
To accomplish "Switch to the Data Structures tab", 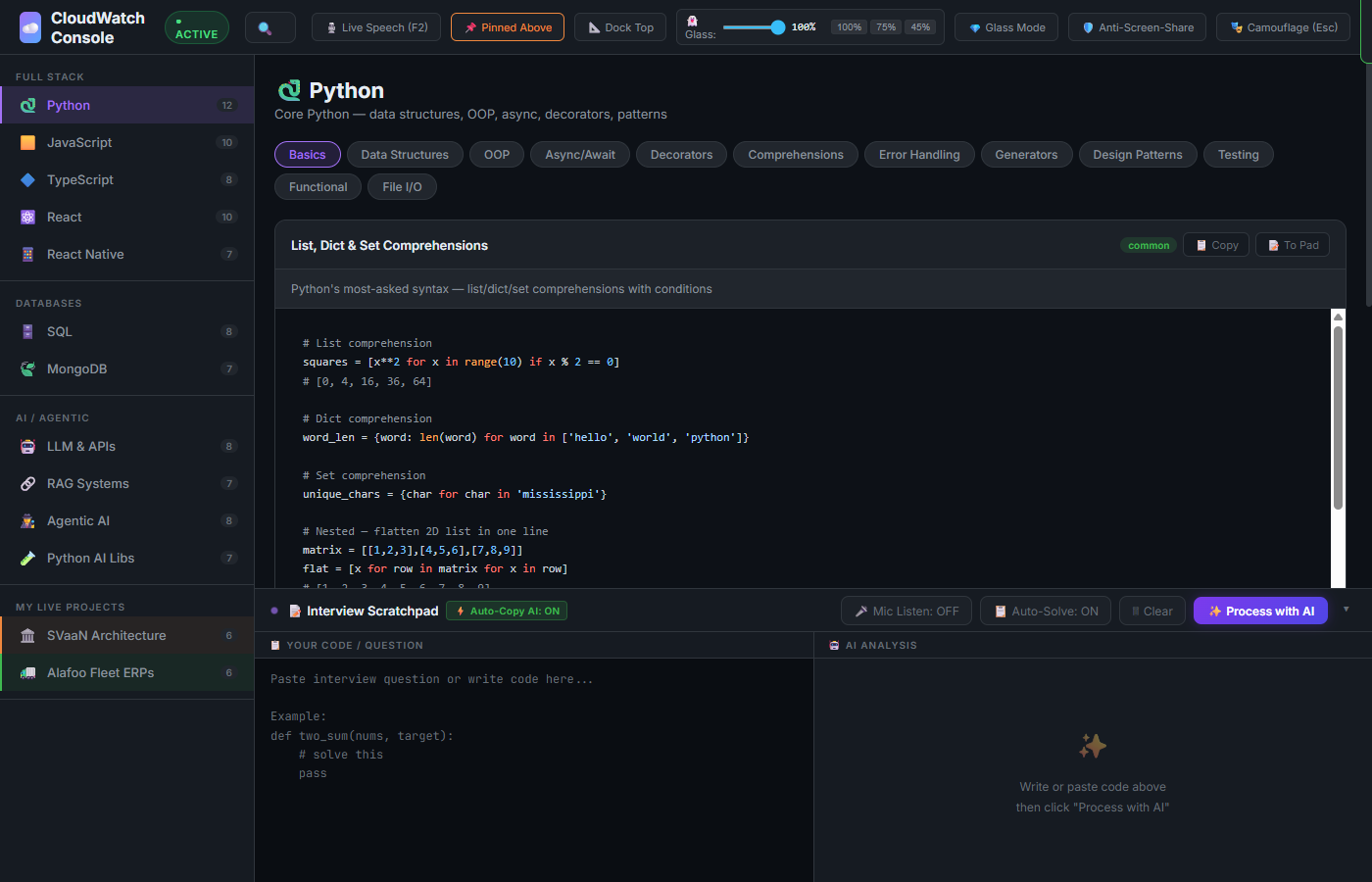I will [405, 155].
